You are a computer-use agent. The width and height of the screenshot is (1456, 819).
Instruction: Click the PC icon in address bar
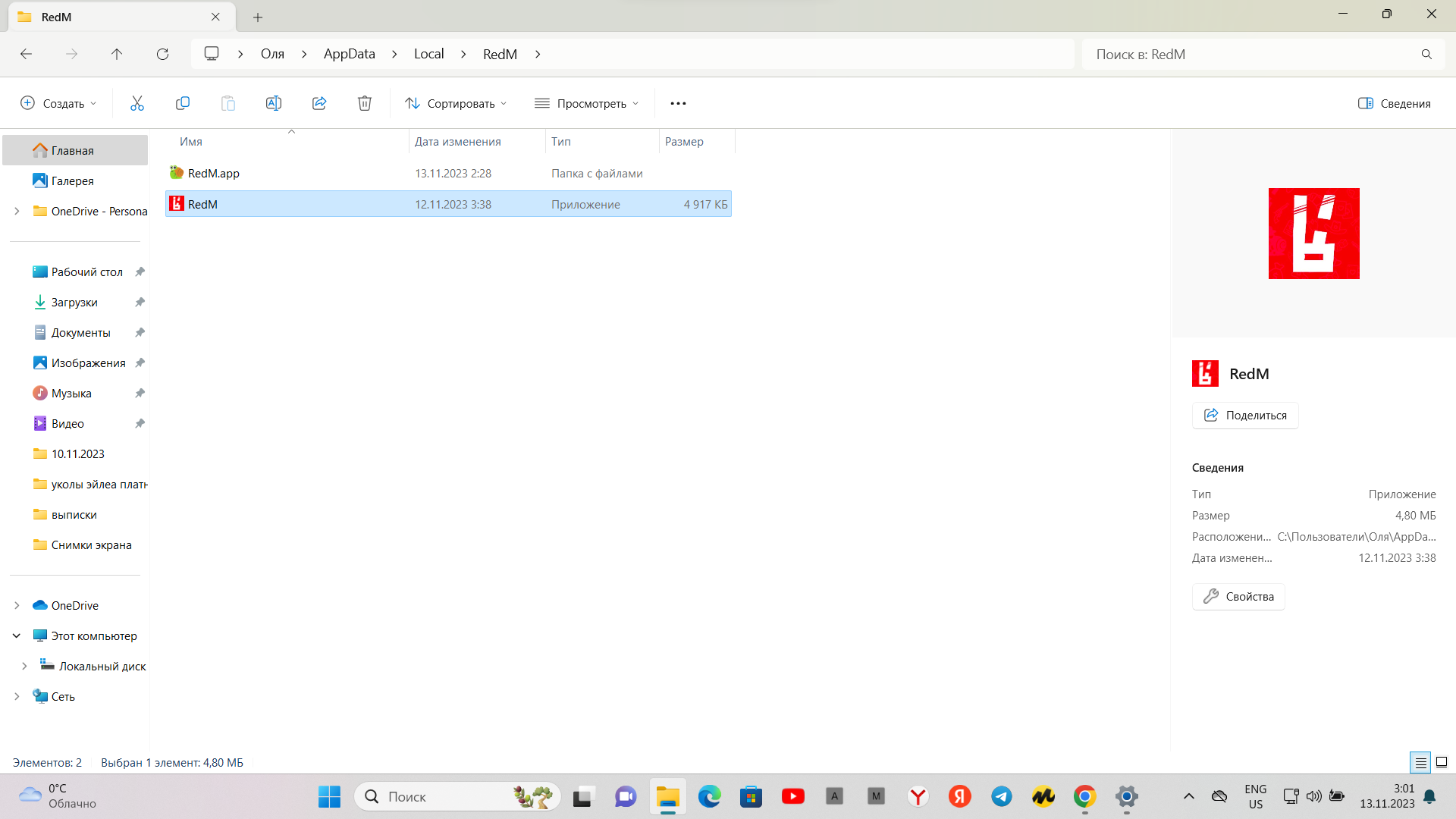click(x=212, y=54)
